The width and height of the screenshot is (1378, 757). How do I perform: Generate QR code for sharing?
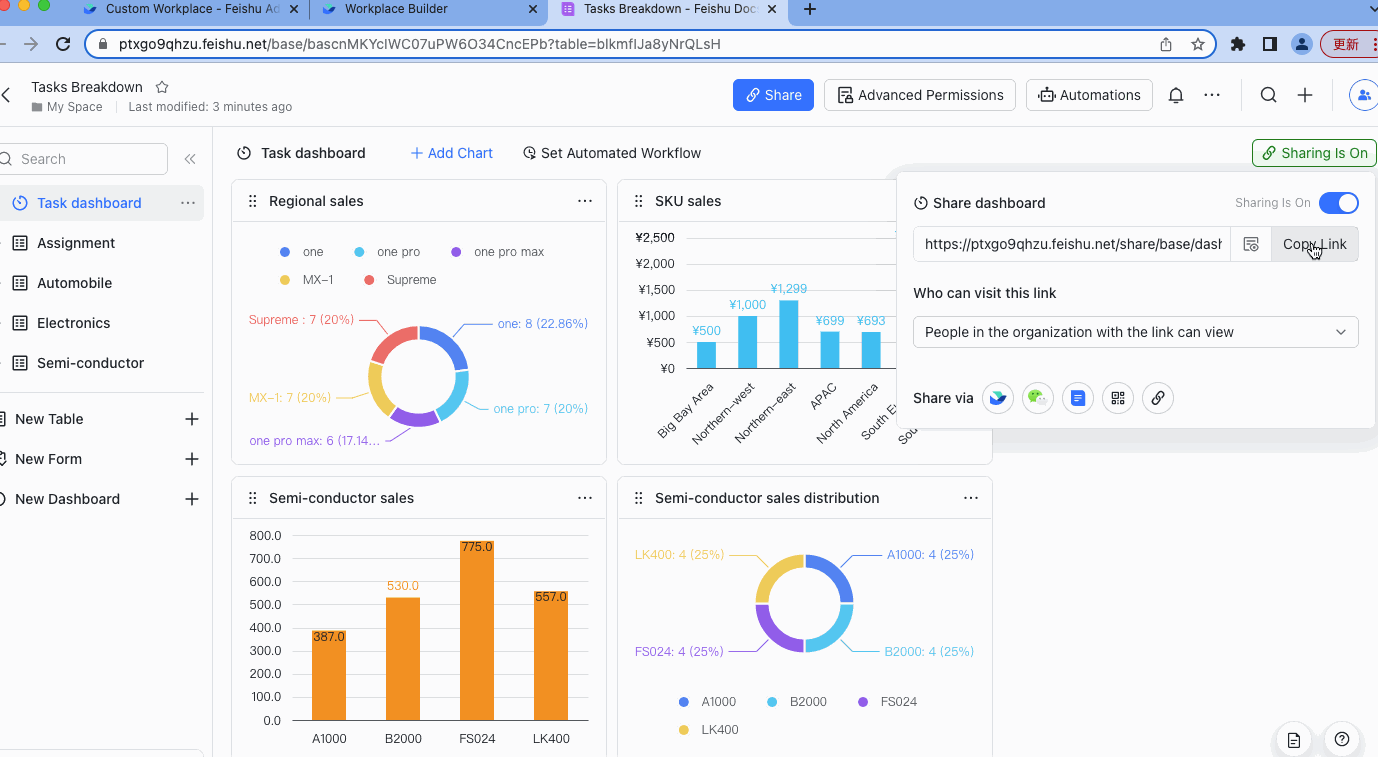pos(1117,398)
